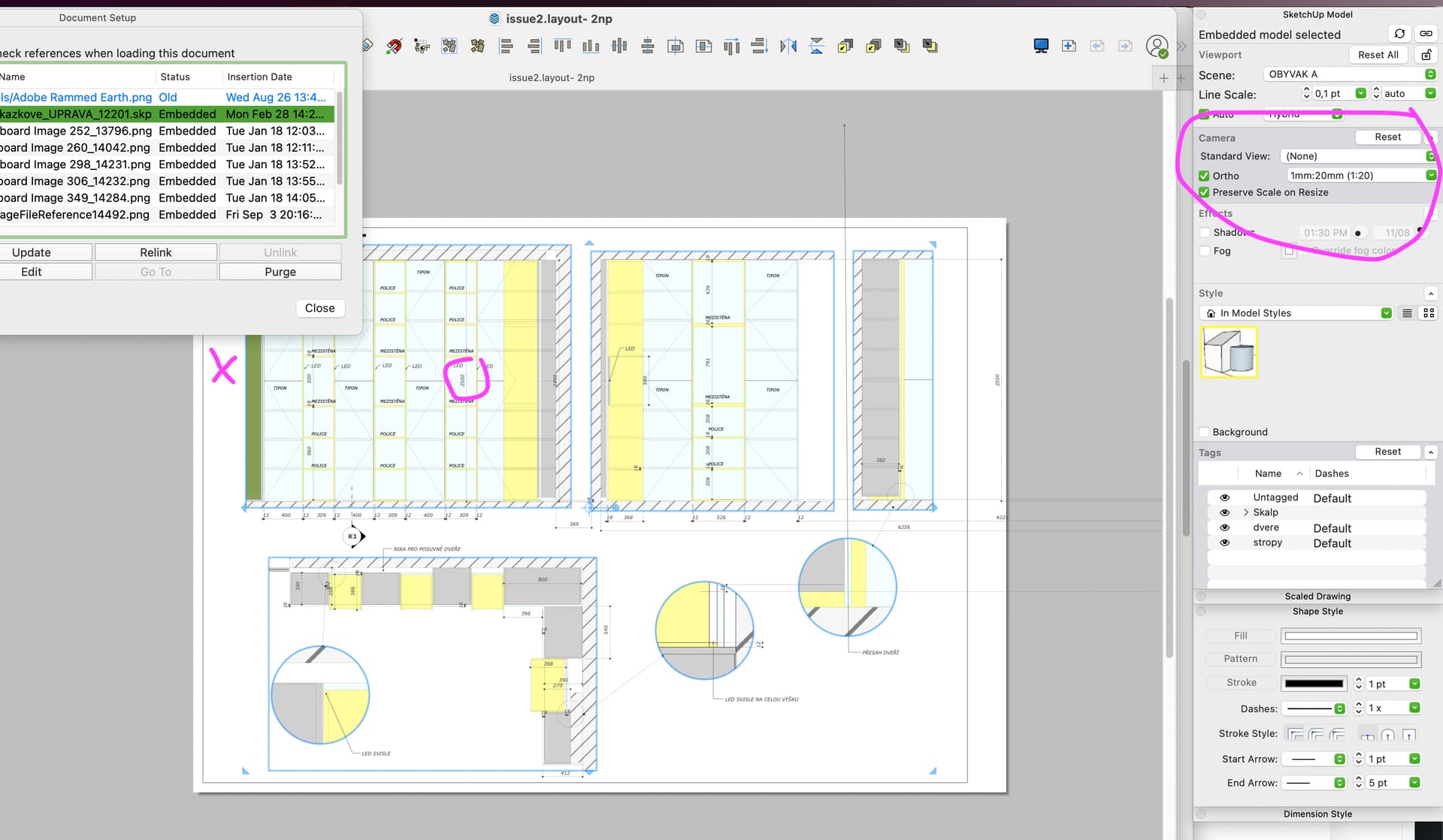Select the issue2.layout- 2np document tab
The image size is (1443, 840).
(x=552, y=77)
